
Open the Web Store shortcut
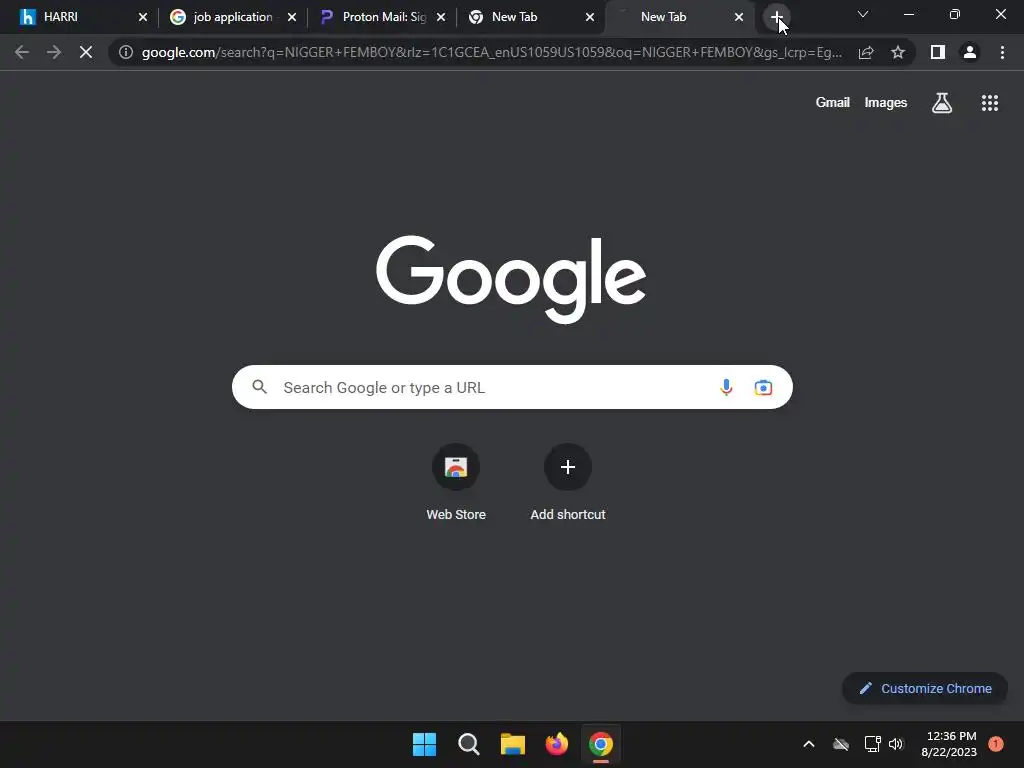456,482
